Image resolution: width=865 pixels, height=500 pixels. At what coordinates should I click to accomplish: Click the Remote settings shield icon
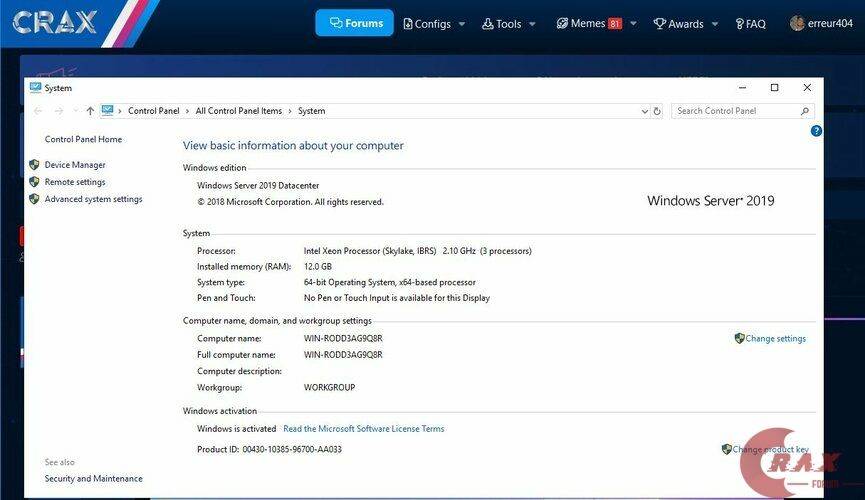click(34, 182)
